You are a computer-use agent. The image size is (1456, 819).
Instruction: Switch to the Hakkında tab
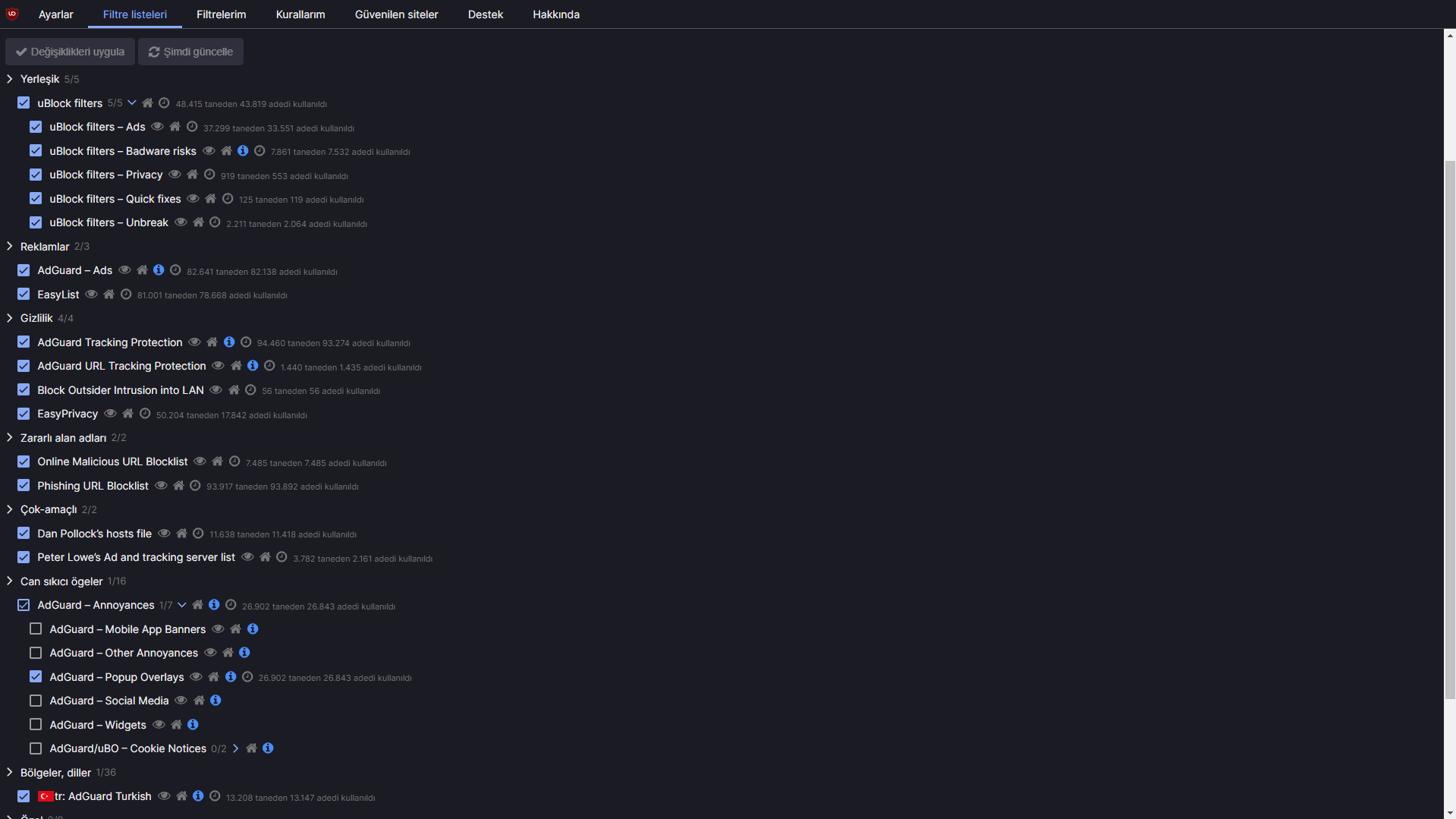(x=556, y=14)
